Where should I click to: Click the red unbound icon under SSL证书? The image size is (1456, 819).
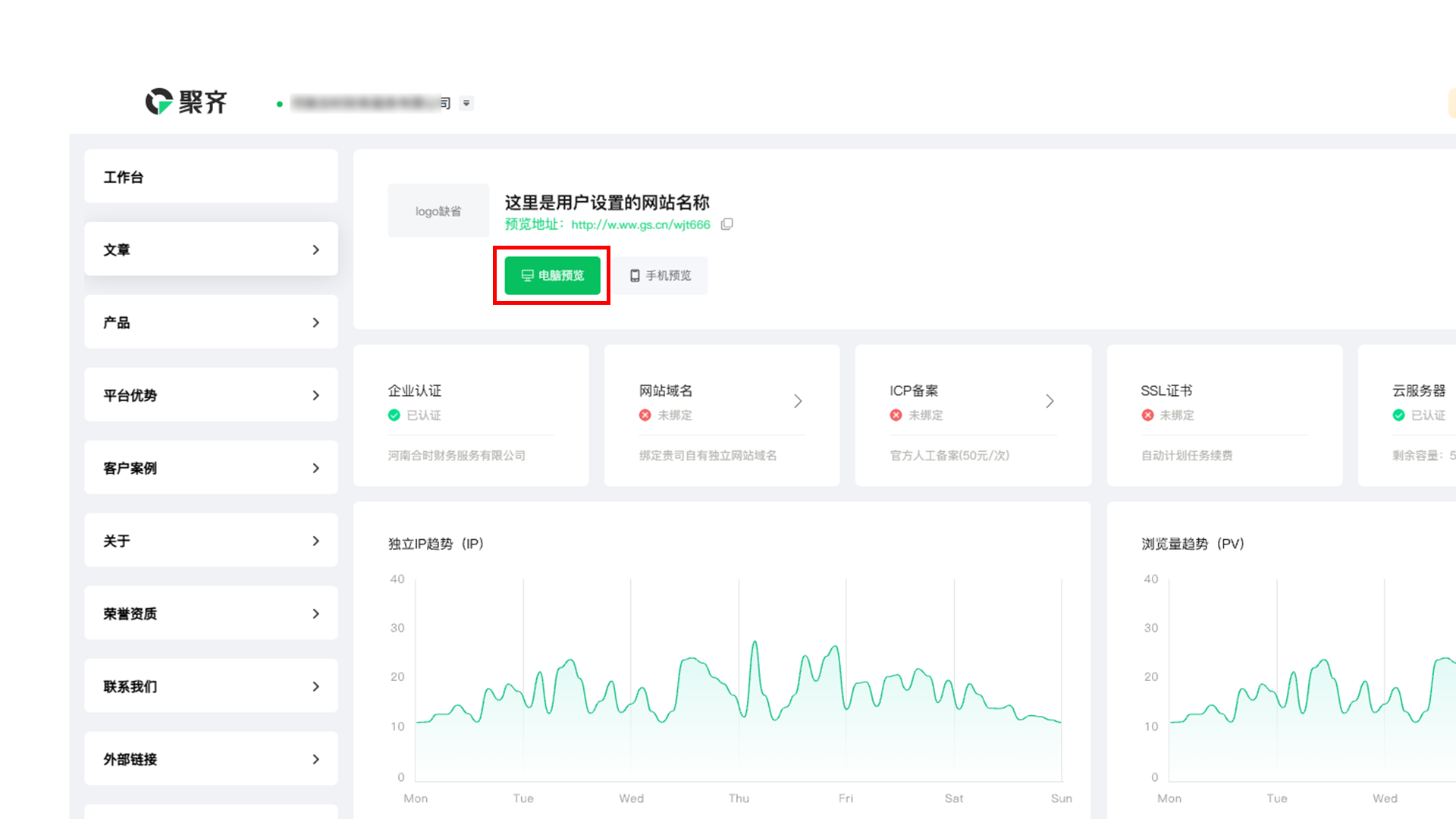[1148, 415]
